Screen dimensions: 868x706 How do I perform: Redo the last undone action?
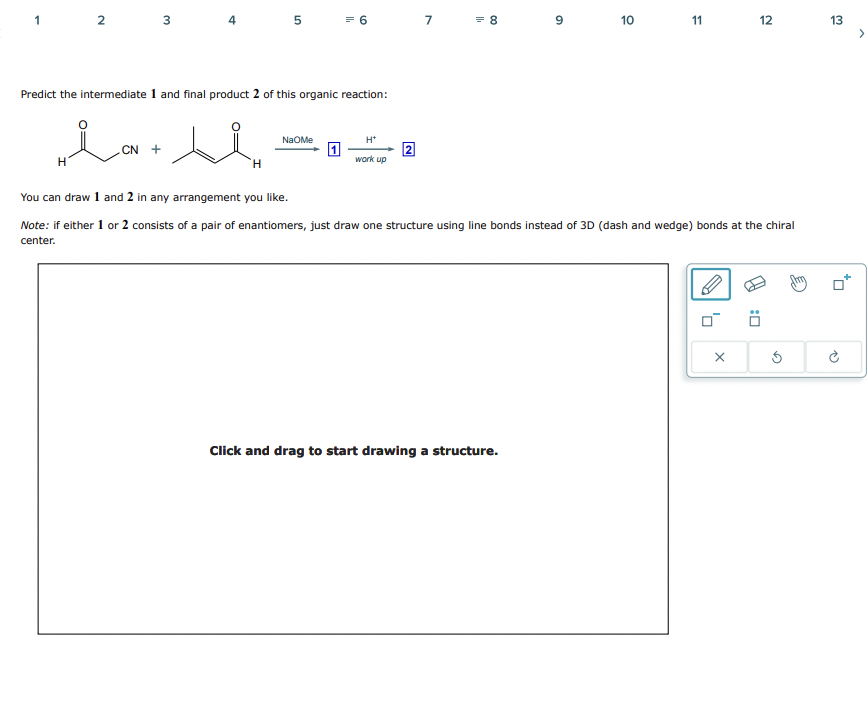pyautogui.click(x=833, y=357)
